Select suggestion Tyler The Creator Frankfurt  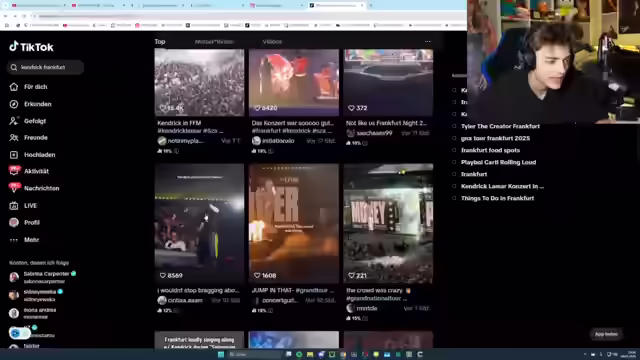pos(500,127)
